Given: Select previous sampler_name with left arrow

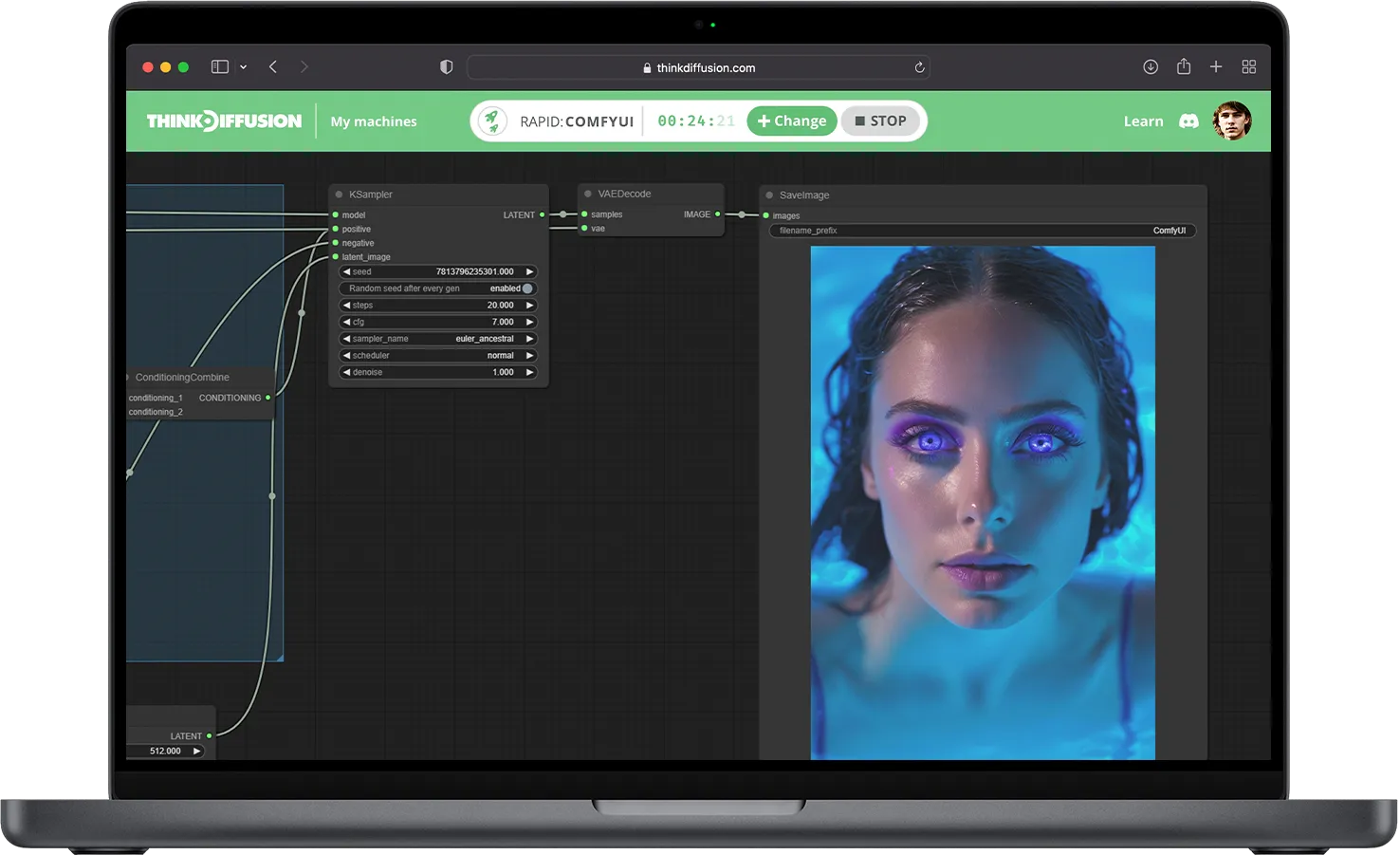Looking at the screenshot, I should 346,339.
